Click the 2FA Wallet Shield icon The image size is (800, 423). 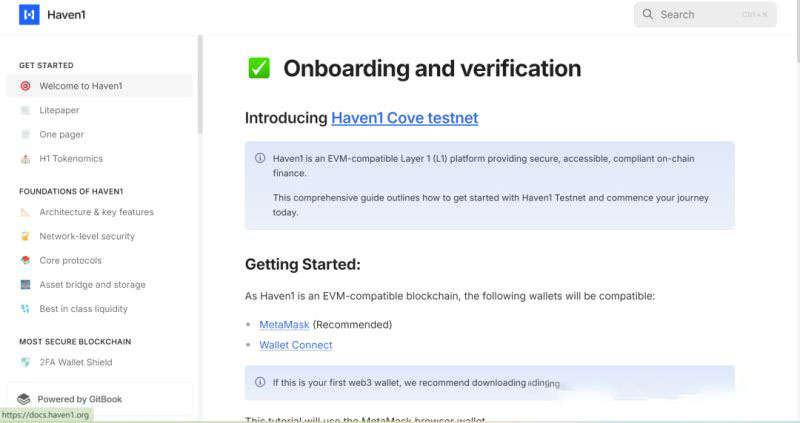click(25, 362)
